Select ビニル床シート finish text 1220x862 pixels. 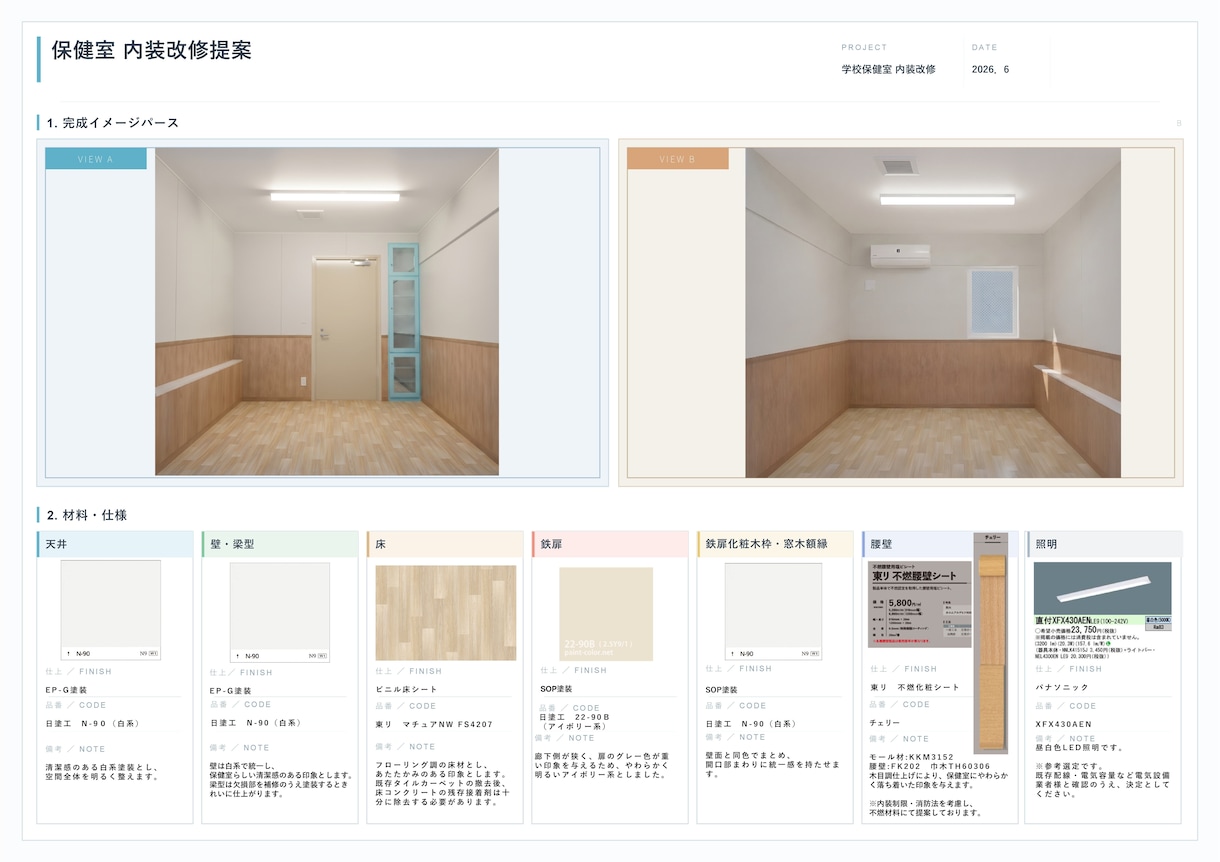(406, 690)
